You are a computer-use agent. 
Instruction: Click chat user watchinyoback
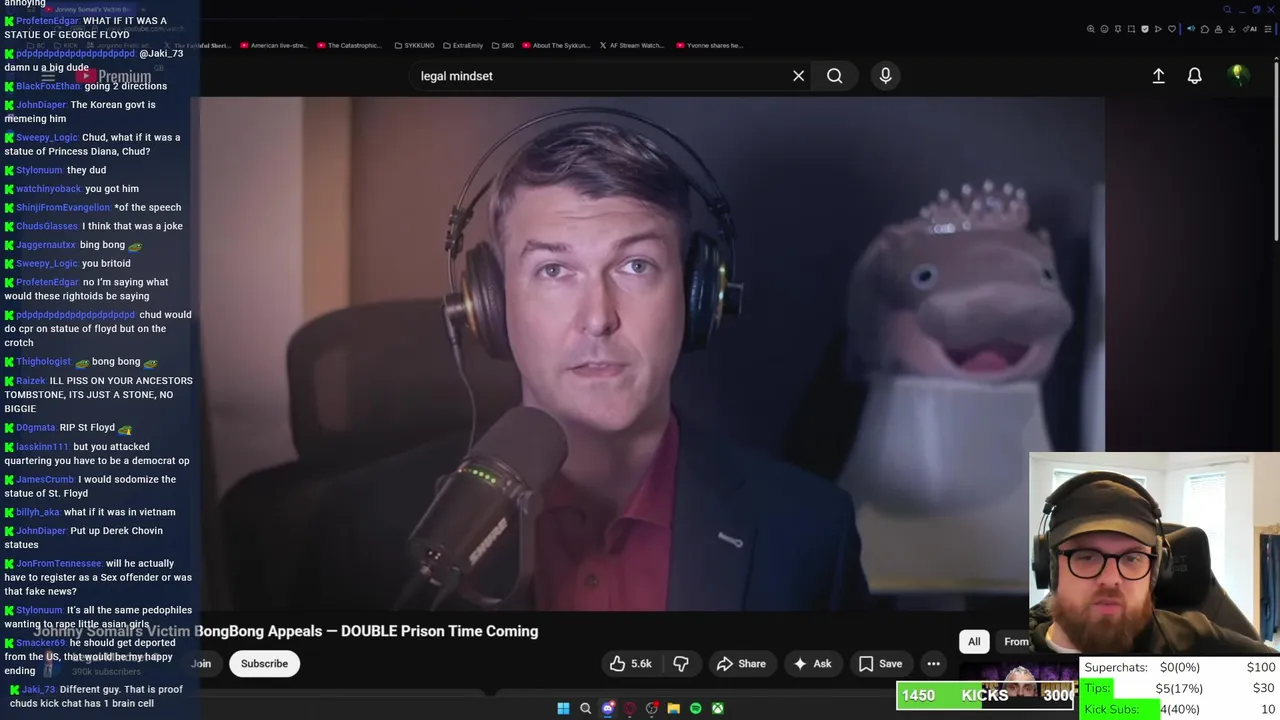48,189
